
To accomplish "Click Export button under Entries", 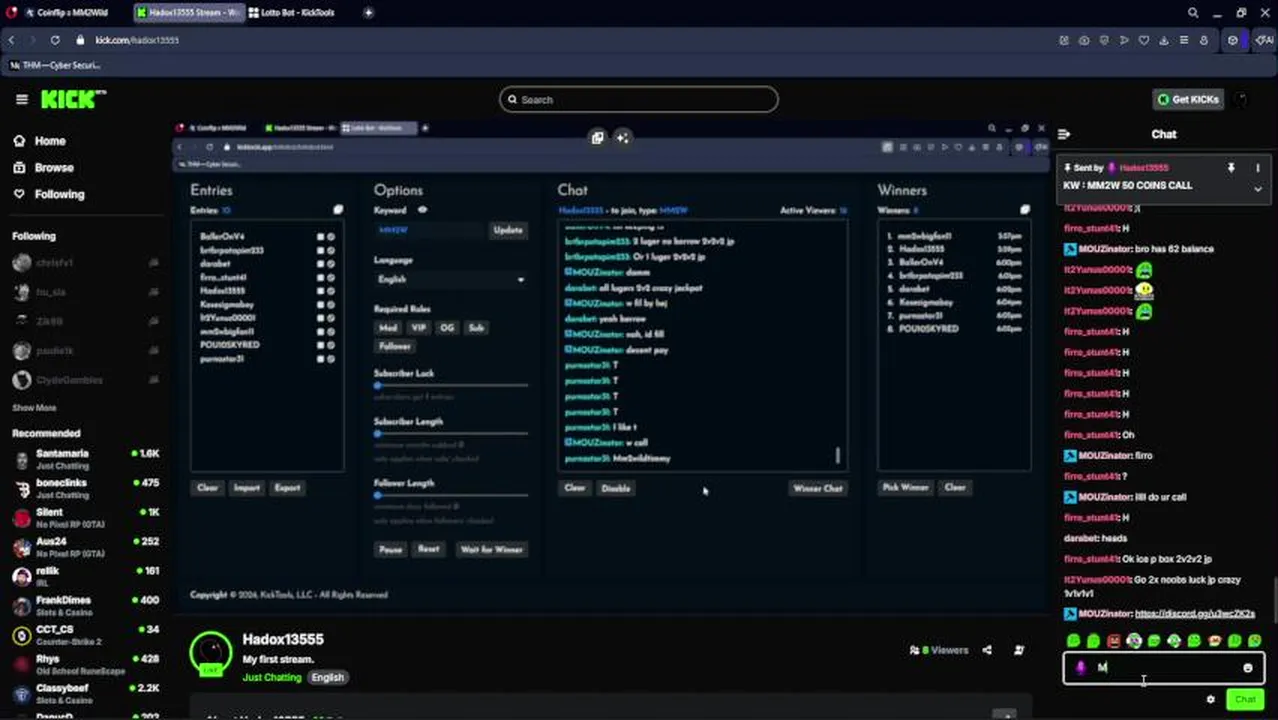I will [x=287, y=488].
